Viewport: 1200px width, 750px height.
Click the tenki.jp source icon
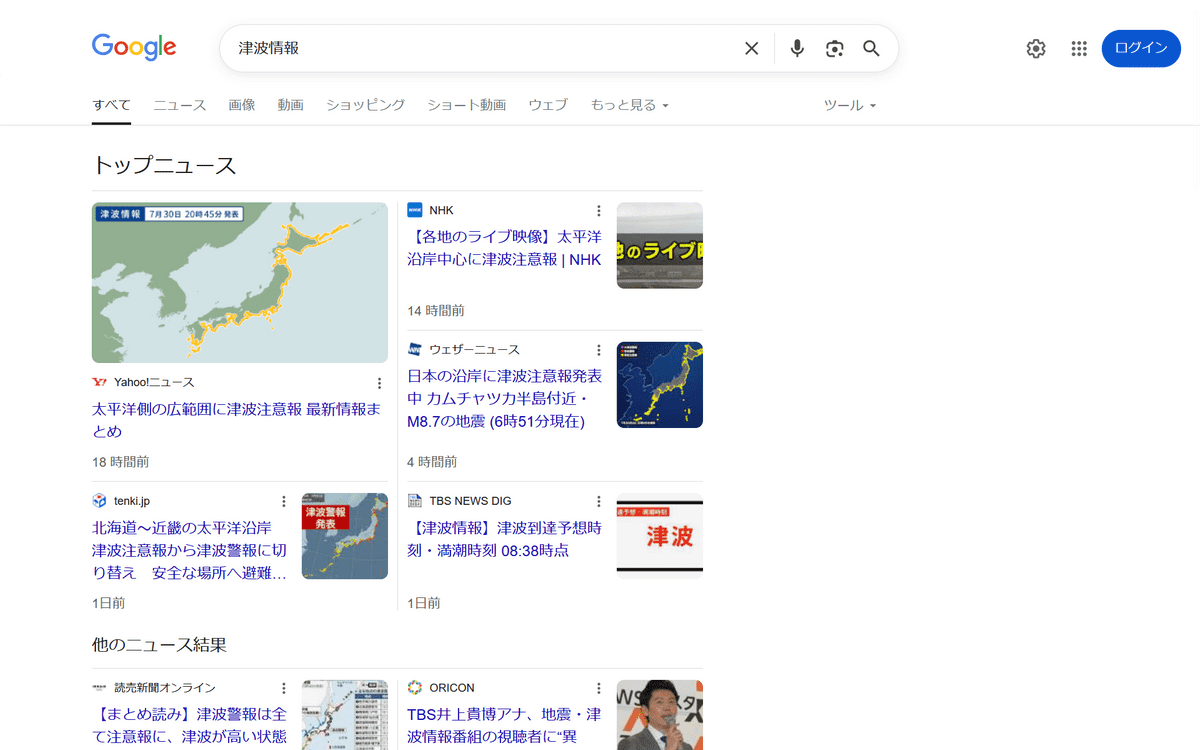(x=99, y=501)
